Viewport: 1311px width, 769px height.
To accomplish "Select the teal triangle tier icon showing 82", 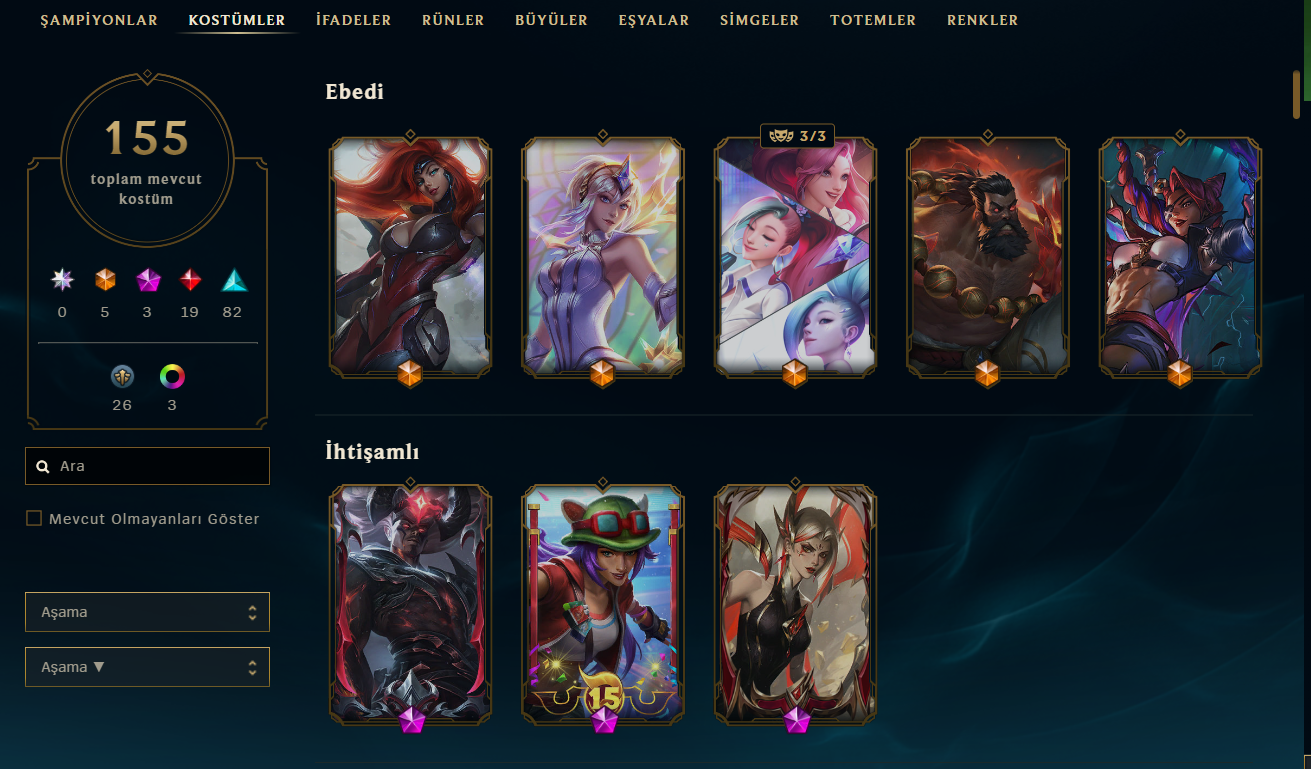I will coord(233,280).
